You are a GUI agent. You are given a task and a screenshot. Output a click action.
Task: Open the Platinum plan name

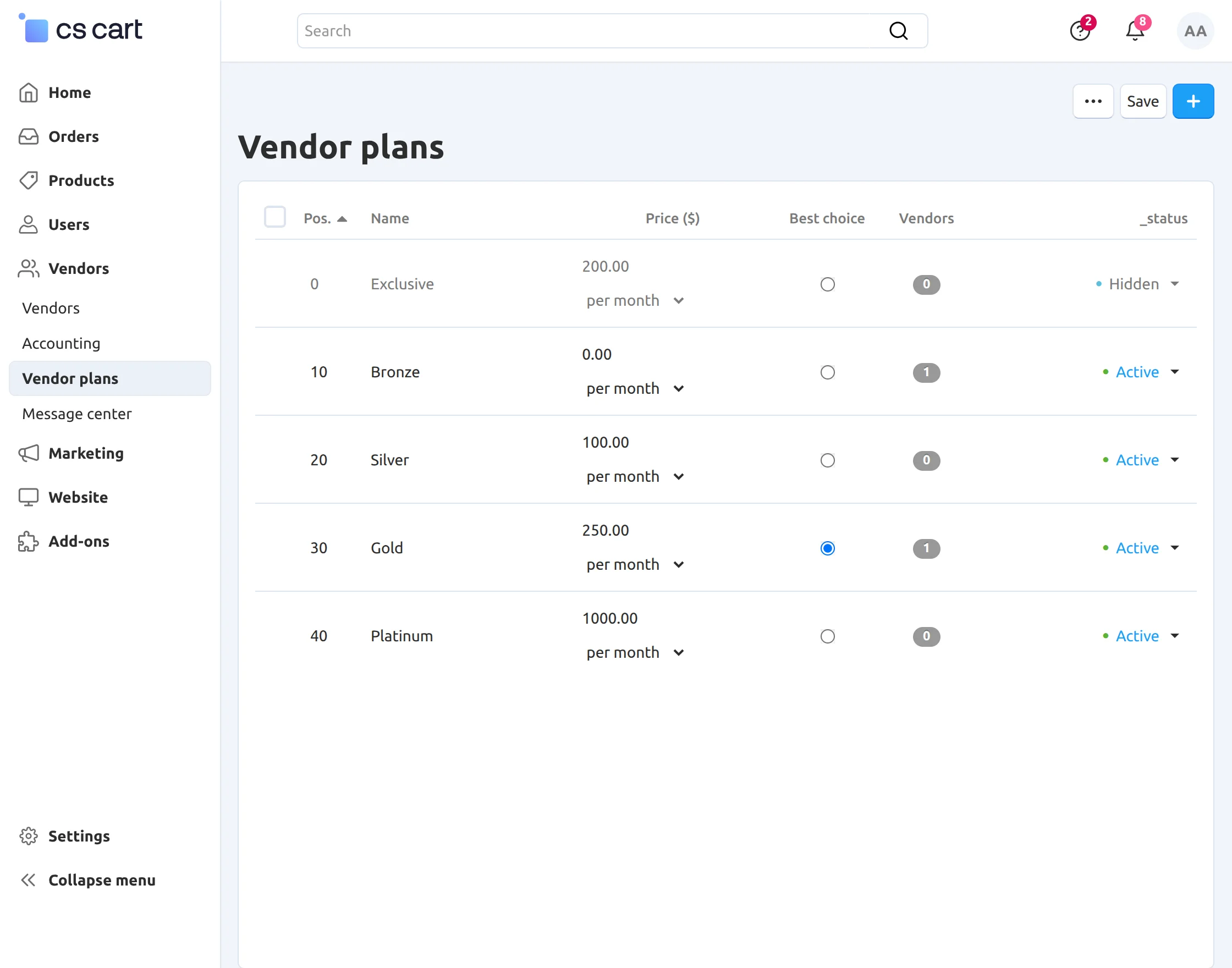pos(402,636)
